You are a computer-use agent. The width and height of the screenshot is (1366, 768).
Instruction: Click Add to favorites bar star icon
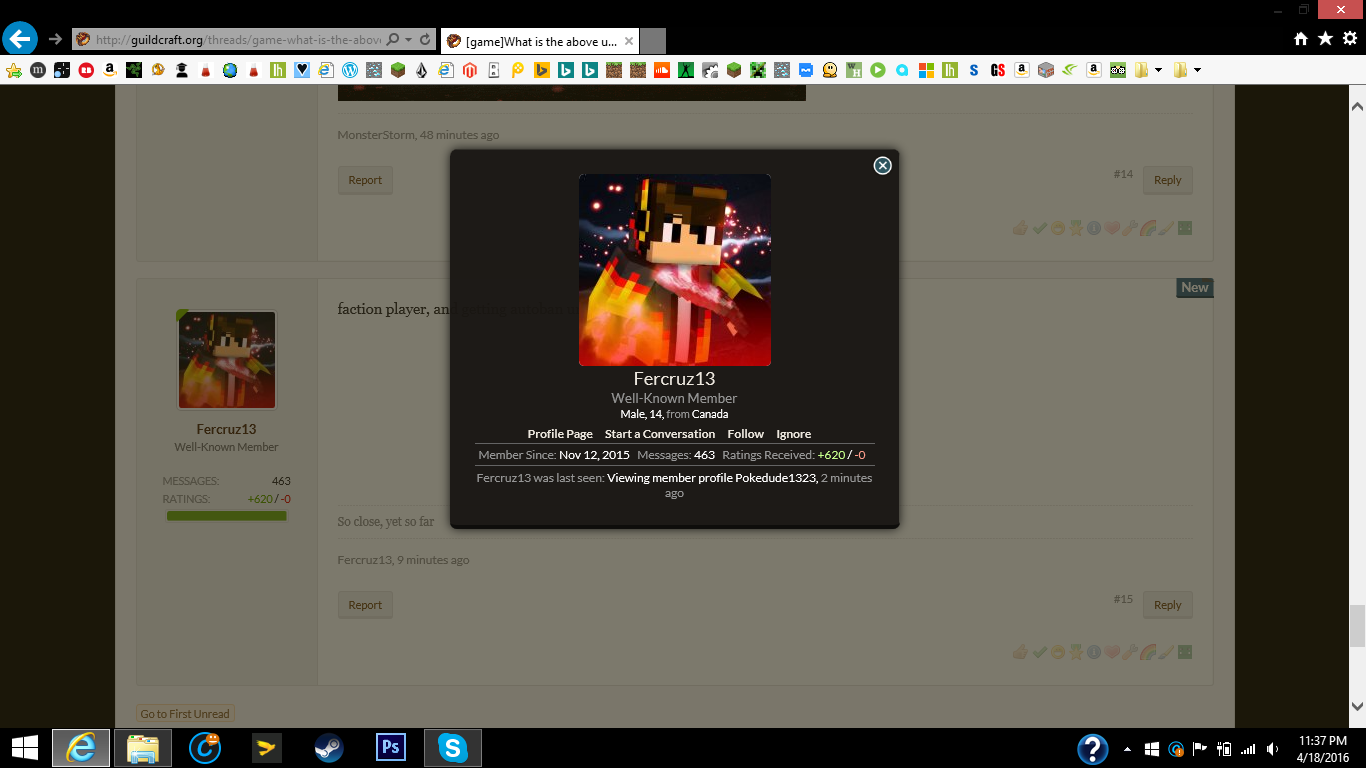[x=13, y=70]
